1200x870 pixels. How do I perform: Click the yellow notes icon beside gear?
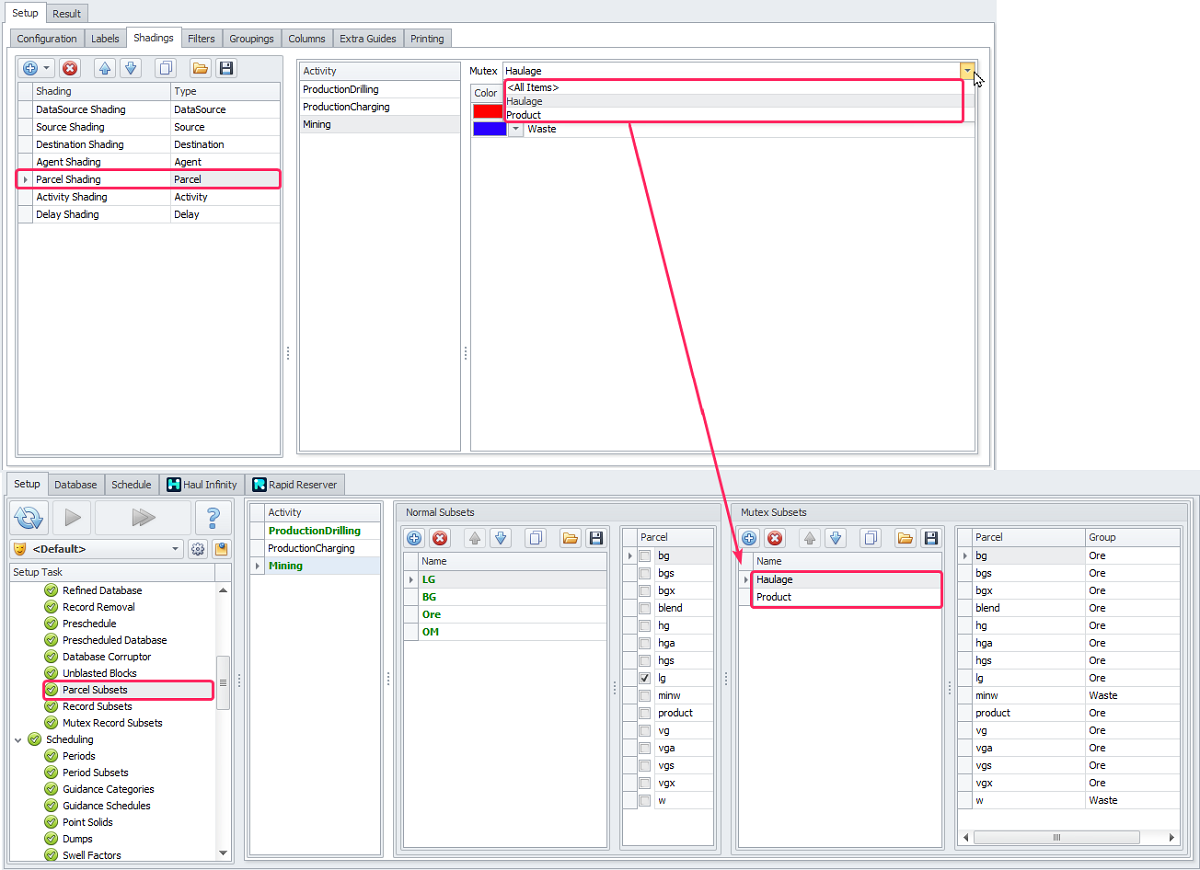[221, 549]
